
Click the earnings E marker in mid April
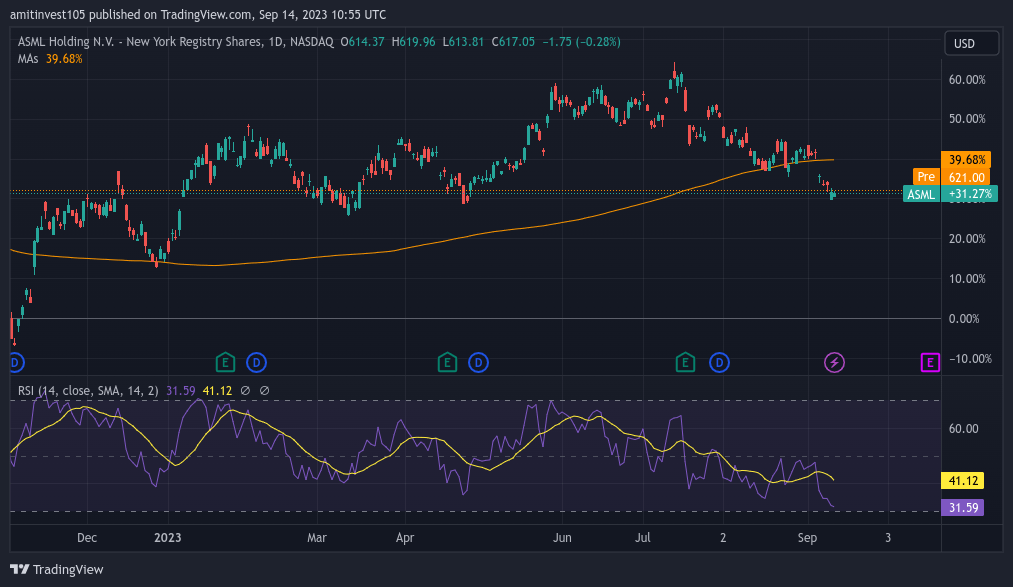[x=447, y=363]
